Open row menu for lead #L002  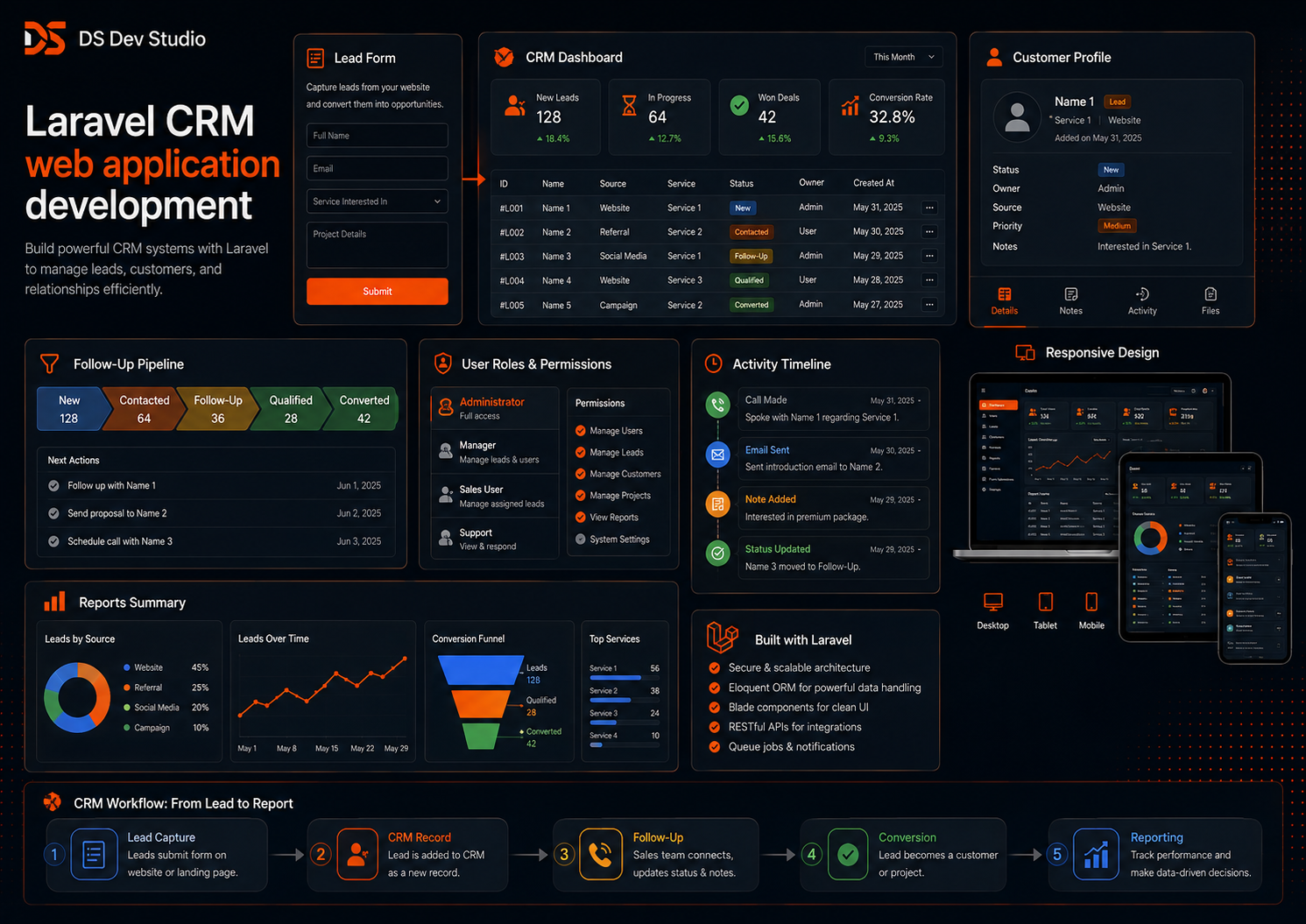pyautogui.click(x=929, y=232)
